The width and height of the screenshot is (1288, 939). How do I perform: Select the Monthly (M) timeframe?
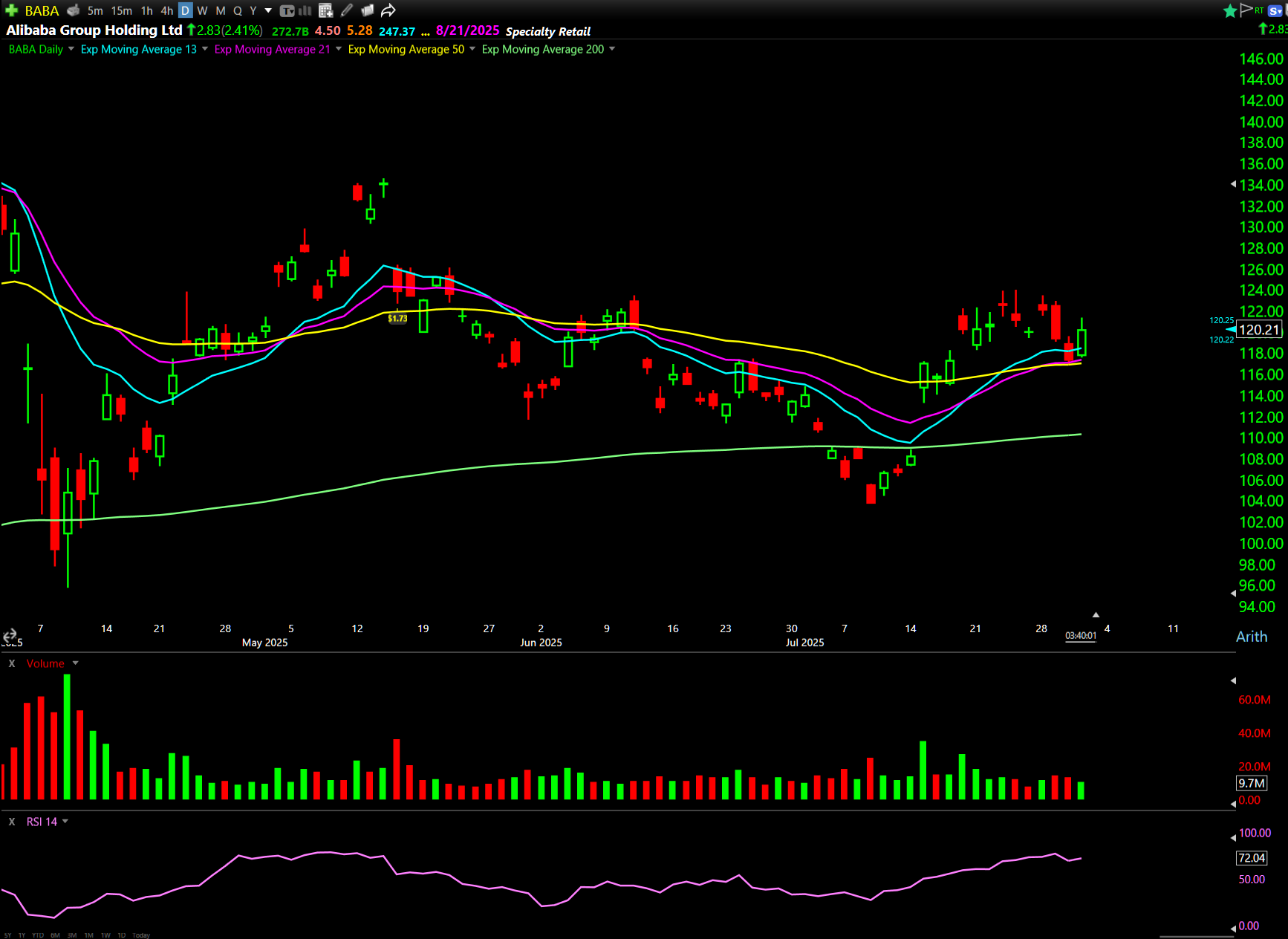point(221,10)
